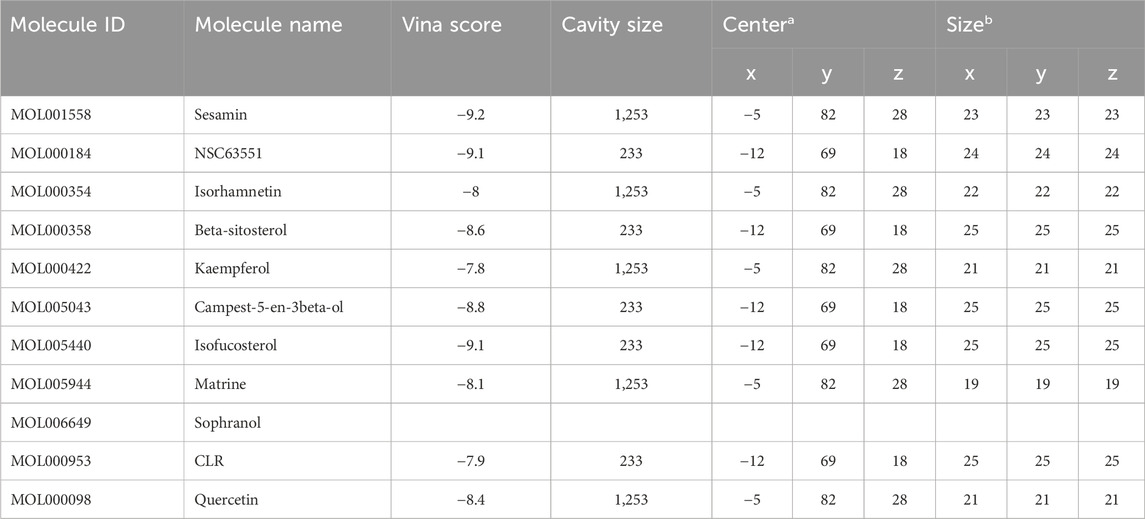Click the Isorhamnetin row name
This screenshot has height=519, width=1145.
(287, 192)
